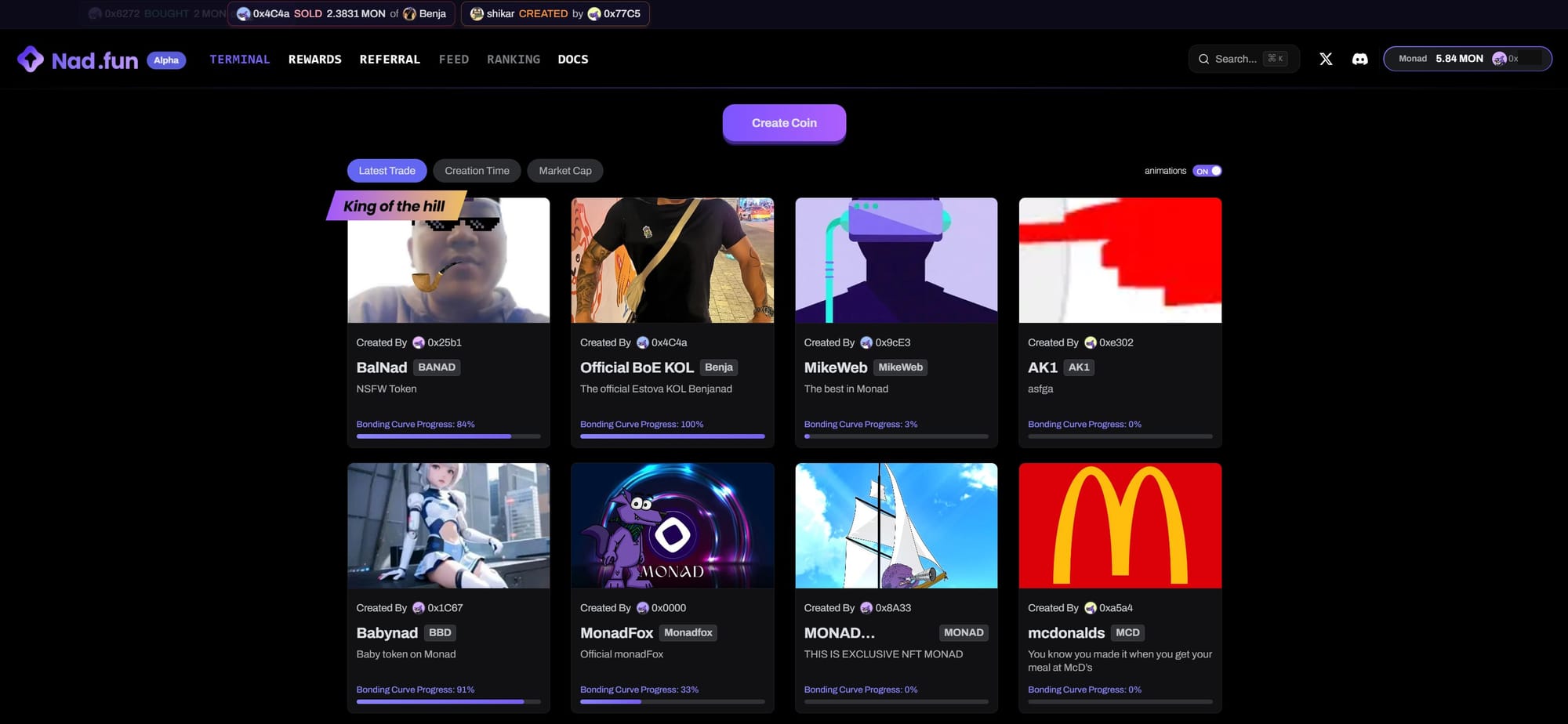Image resolution: width=1568 pixels, height=724 pixels.
Task: Click creator avatar beside 0x25b1
Action: pyautogui.click(x=419, y=342)
